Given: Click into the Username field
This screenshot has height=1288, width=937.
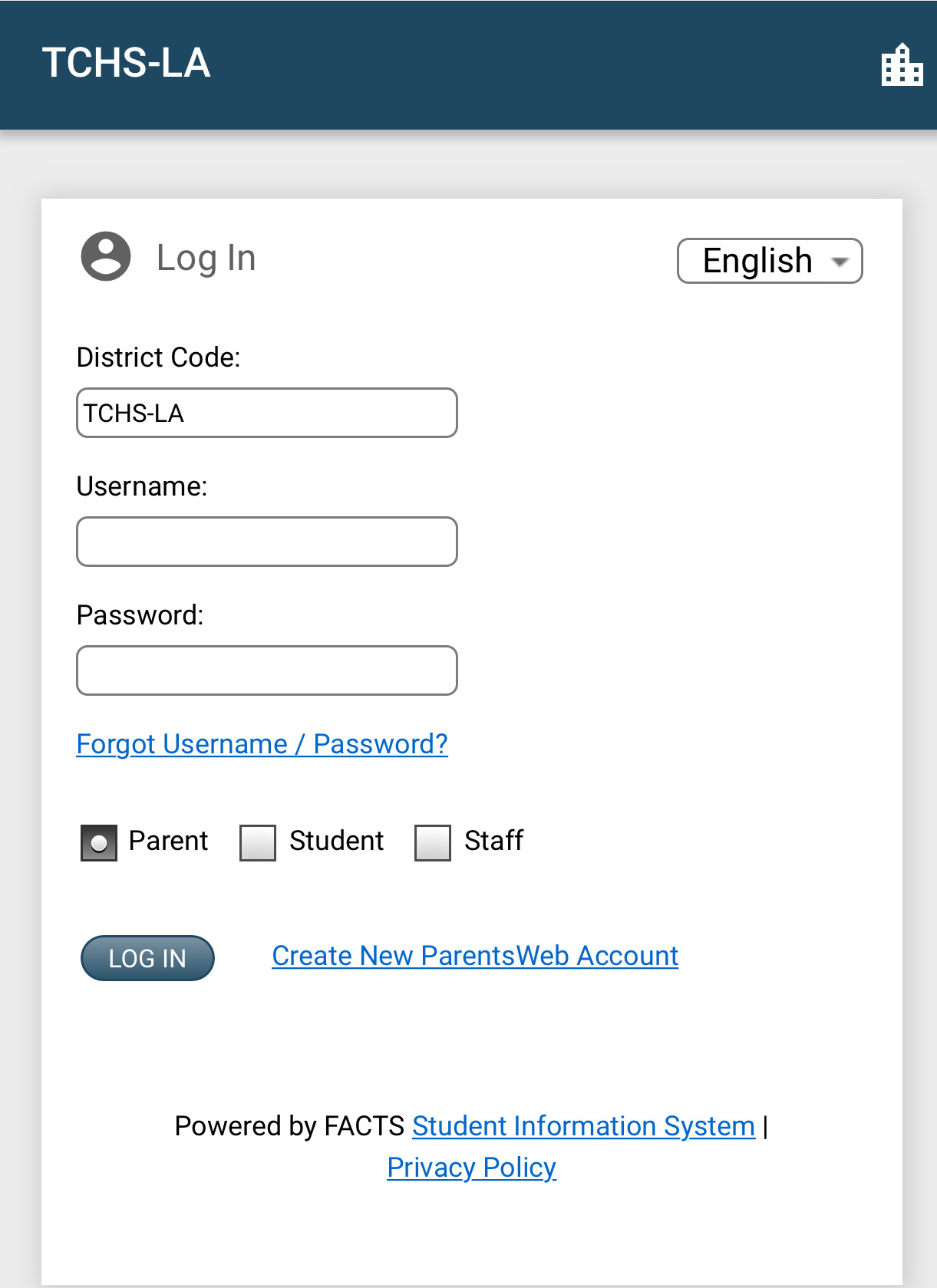Looking at the screenshot, I should click(x=267, y=542).
